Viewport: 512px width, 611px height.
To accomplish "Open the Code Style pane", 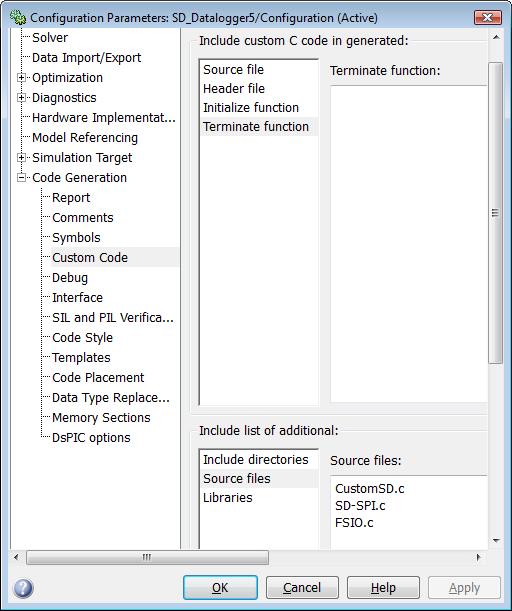I will point(83,337).
